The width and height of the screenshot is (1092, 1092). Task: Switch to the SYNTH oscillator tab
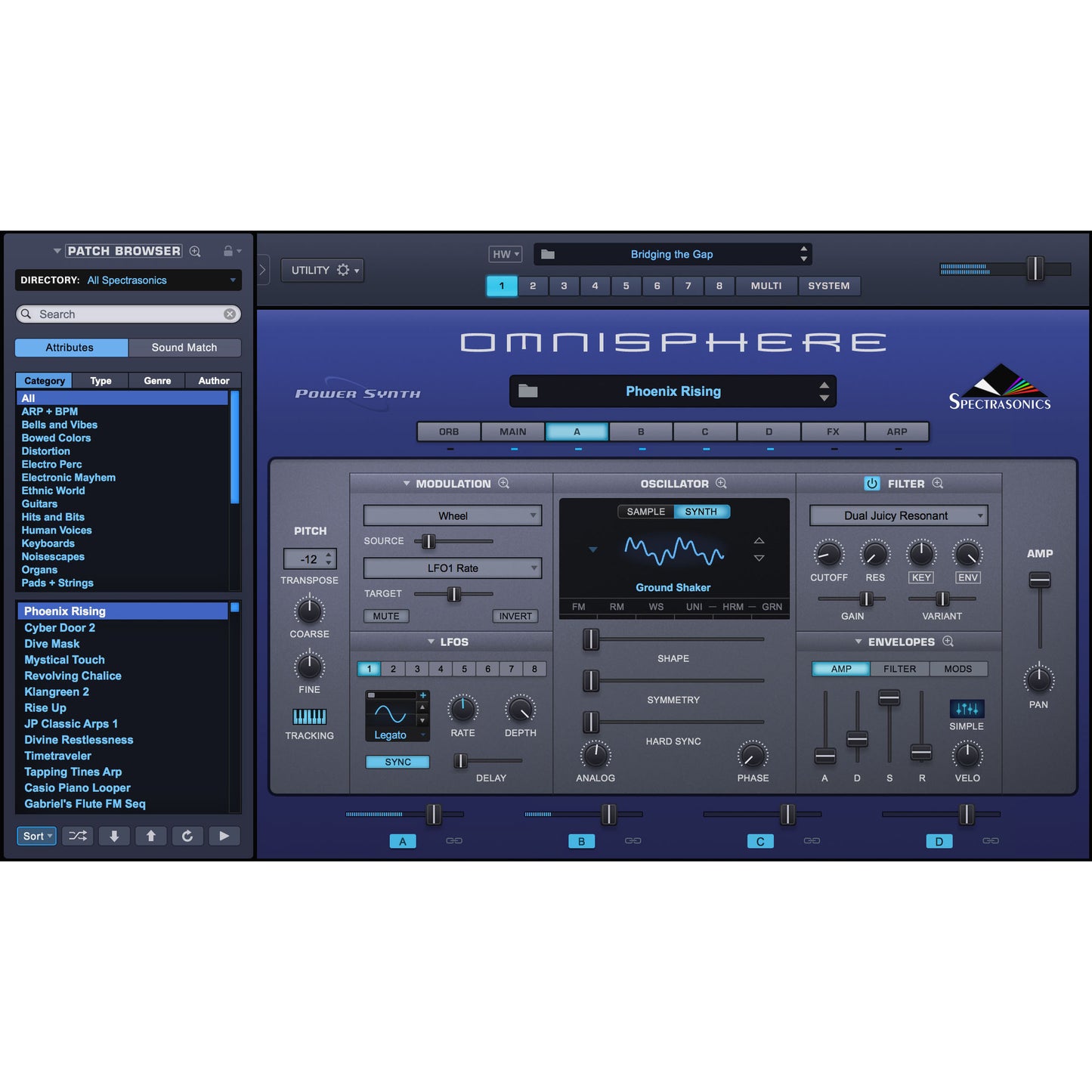(x=701, y=511)
